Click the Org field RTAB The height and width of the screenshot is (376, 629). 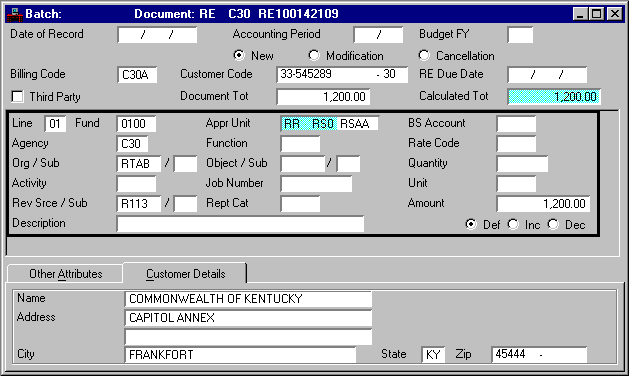coord(139,164)
